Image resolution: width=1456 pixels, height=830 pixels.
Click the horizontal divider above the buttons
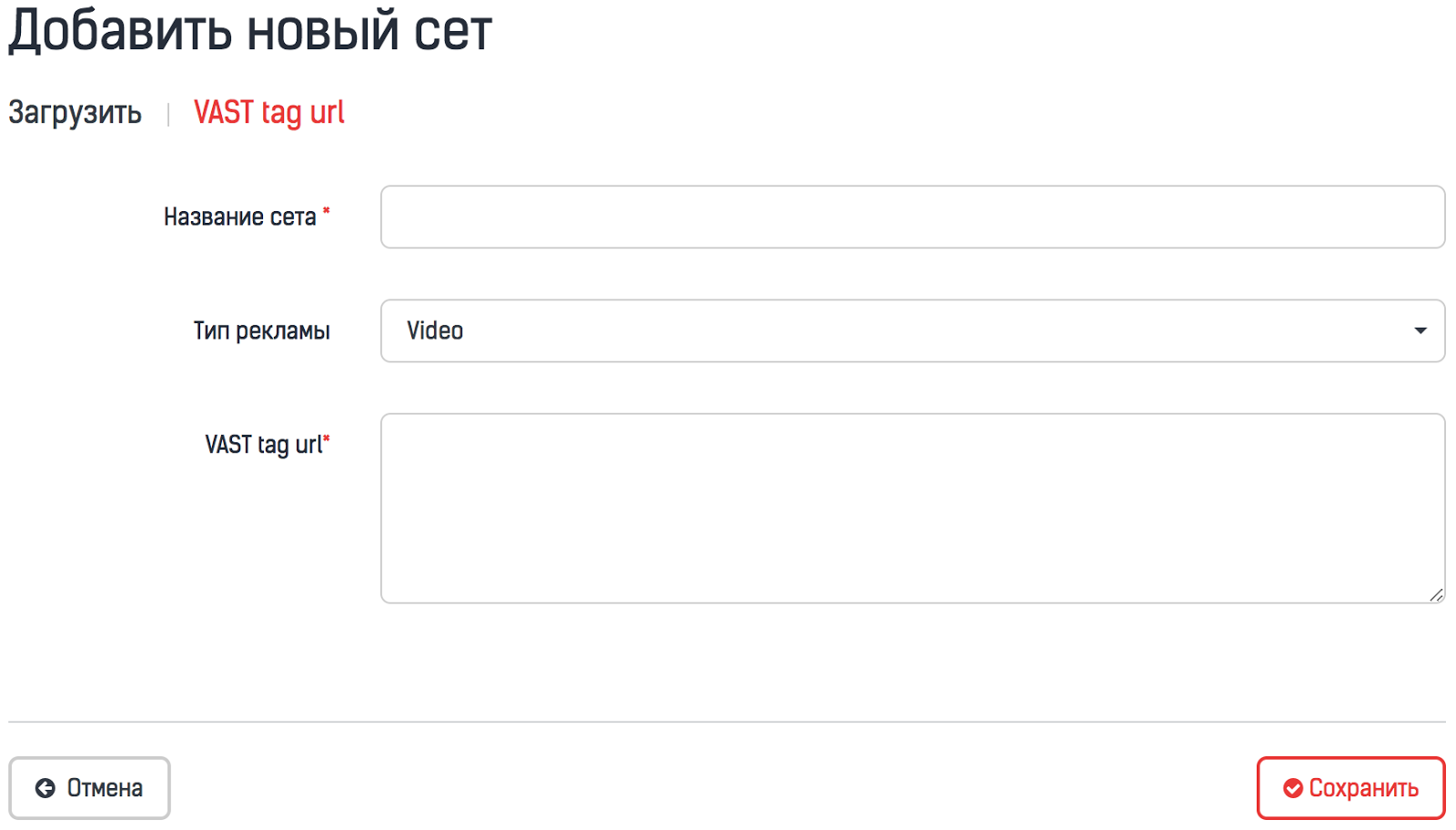726,722
